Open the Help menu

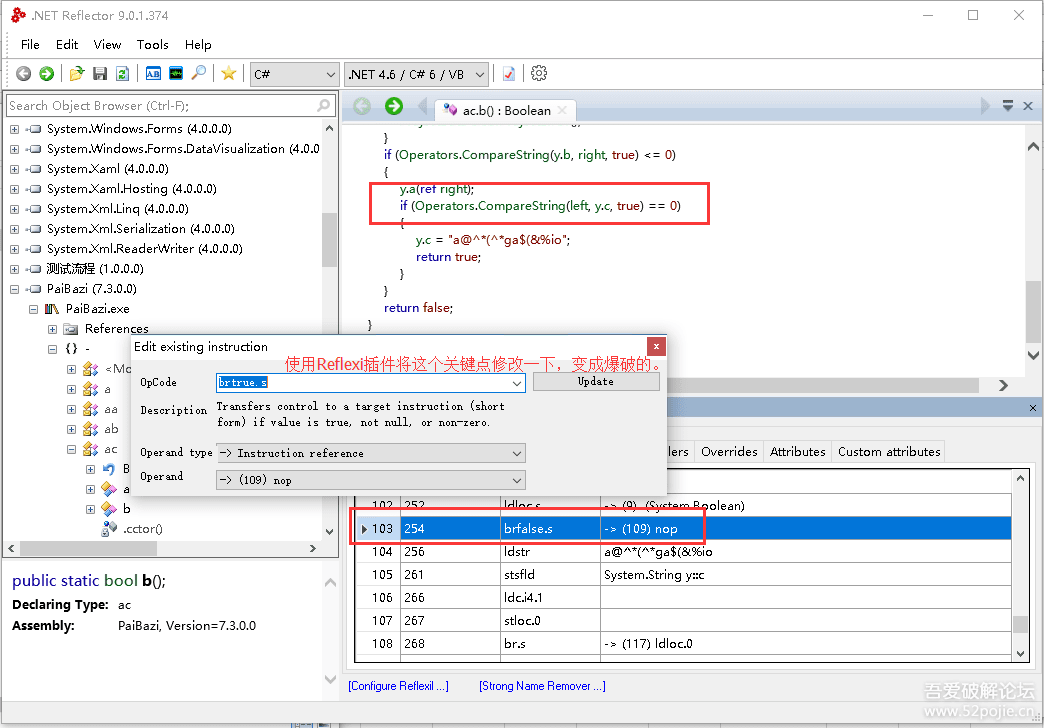(x=198, y=45)
